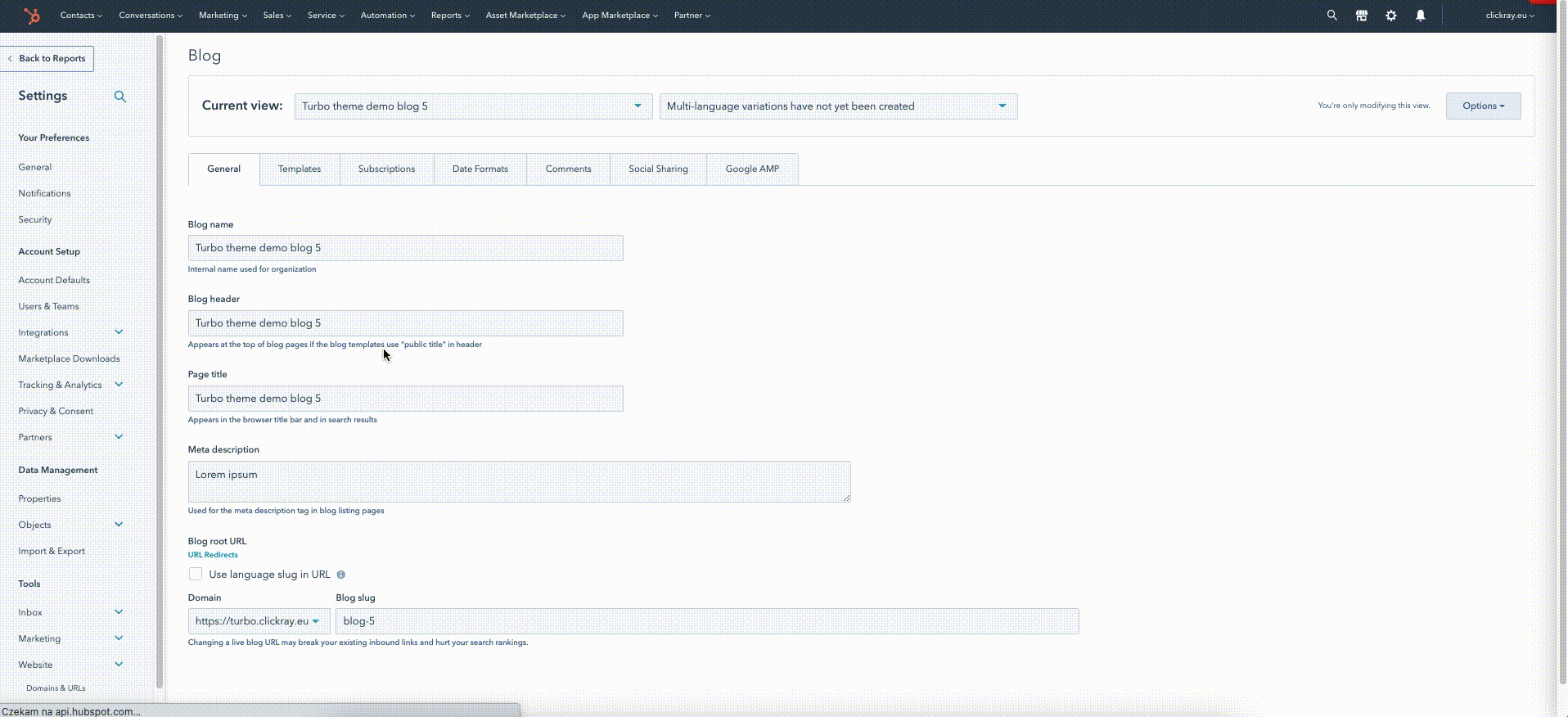Switch to the Templates tab
Screen dimensions: 1568x717
[300, 169]
